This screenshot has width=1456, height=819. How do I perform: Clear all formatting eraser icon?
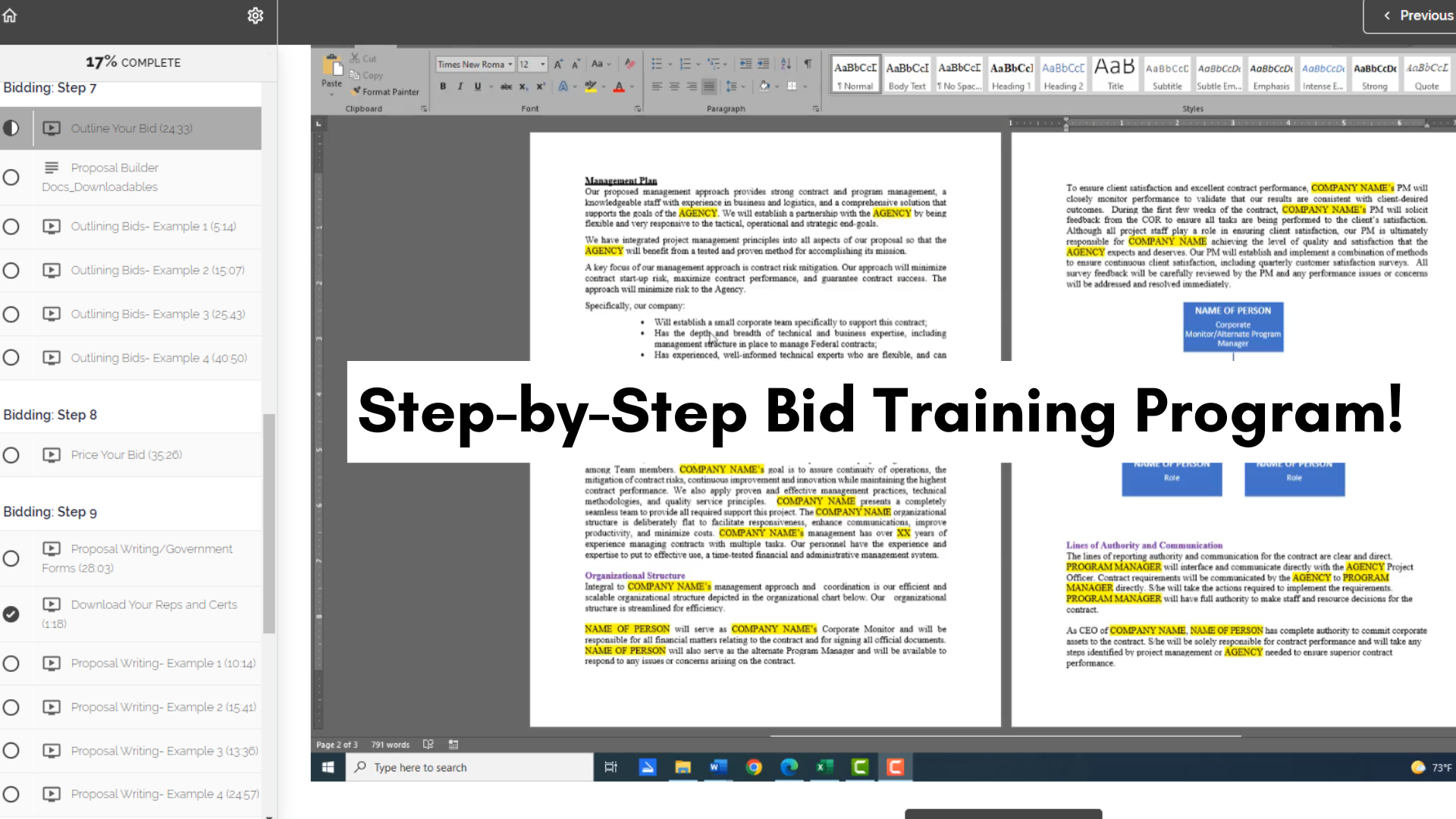click(x=629, y=64)
